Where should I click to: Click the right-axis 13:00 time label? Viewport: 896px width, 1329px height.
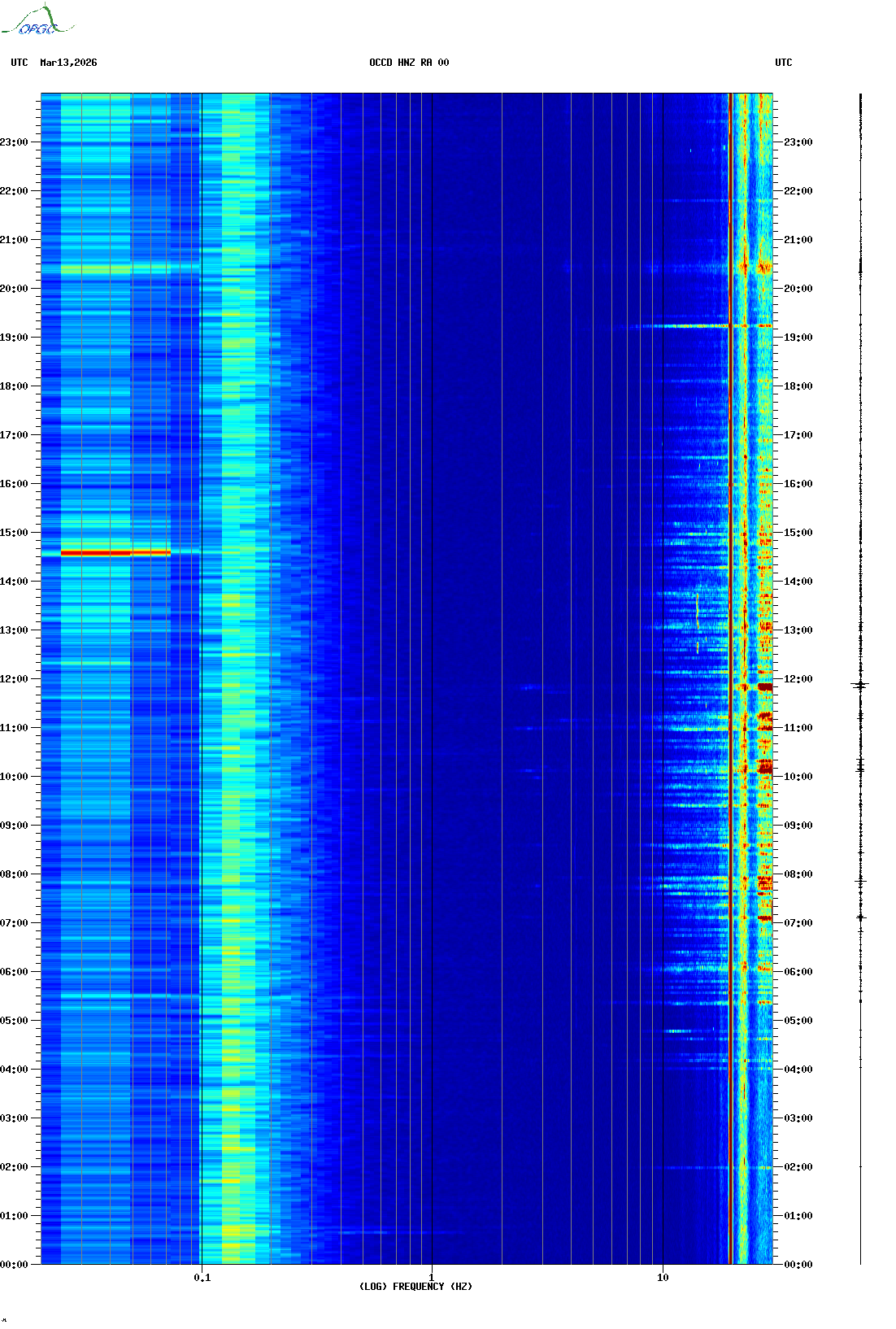pyautogui.click(x=798, y=630)
